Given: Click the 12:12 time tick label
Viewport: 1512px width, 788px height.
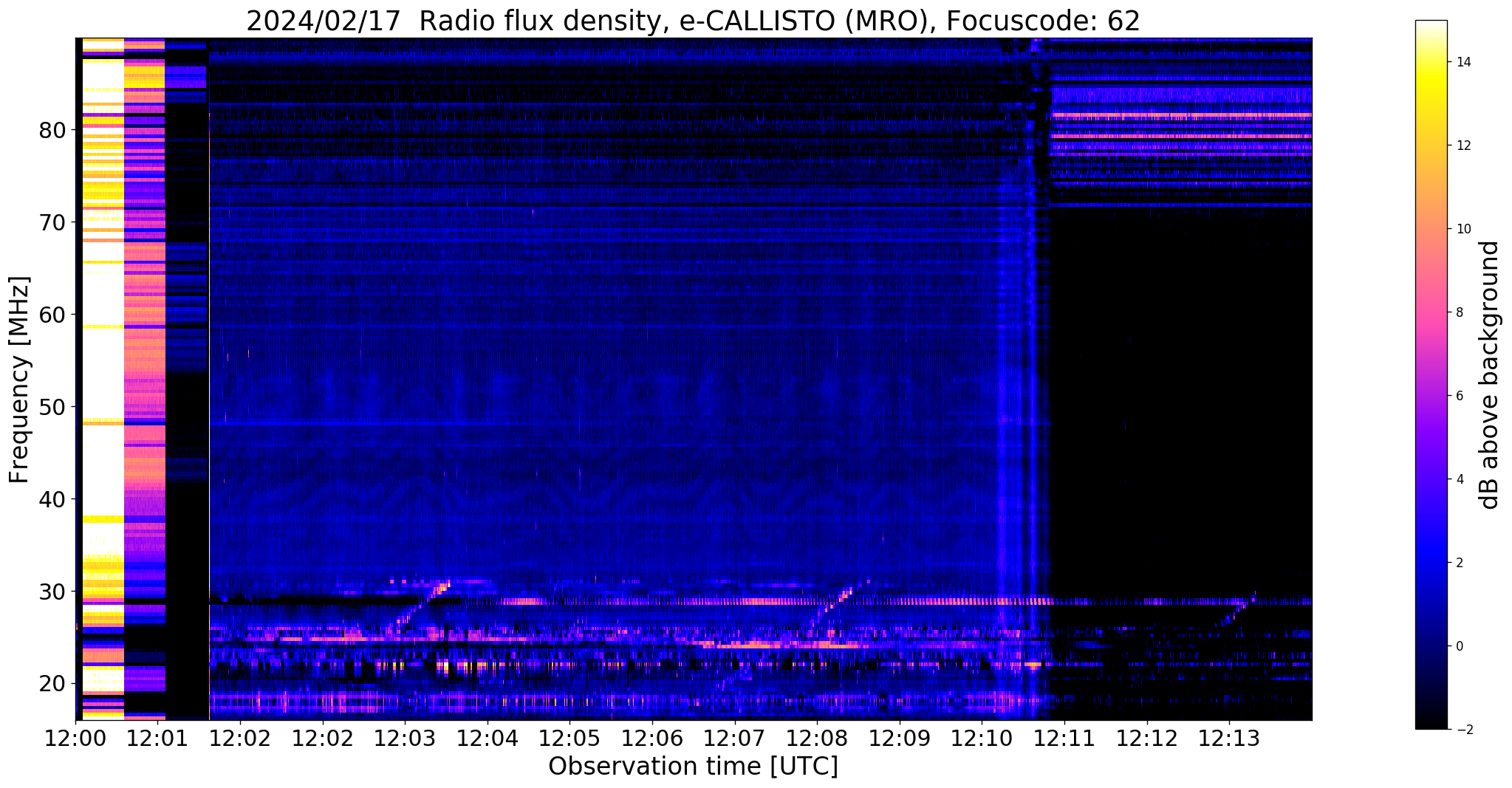Looking at the screenshot, I should [x=1147, y=738].
